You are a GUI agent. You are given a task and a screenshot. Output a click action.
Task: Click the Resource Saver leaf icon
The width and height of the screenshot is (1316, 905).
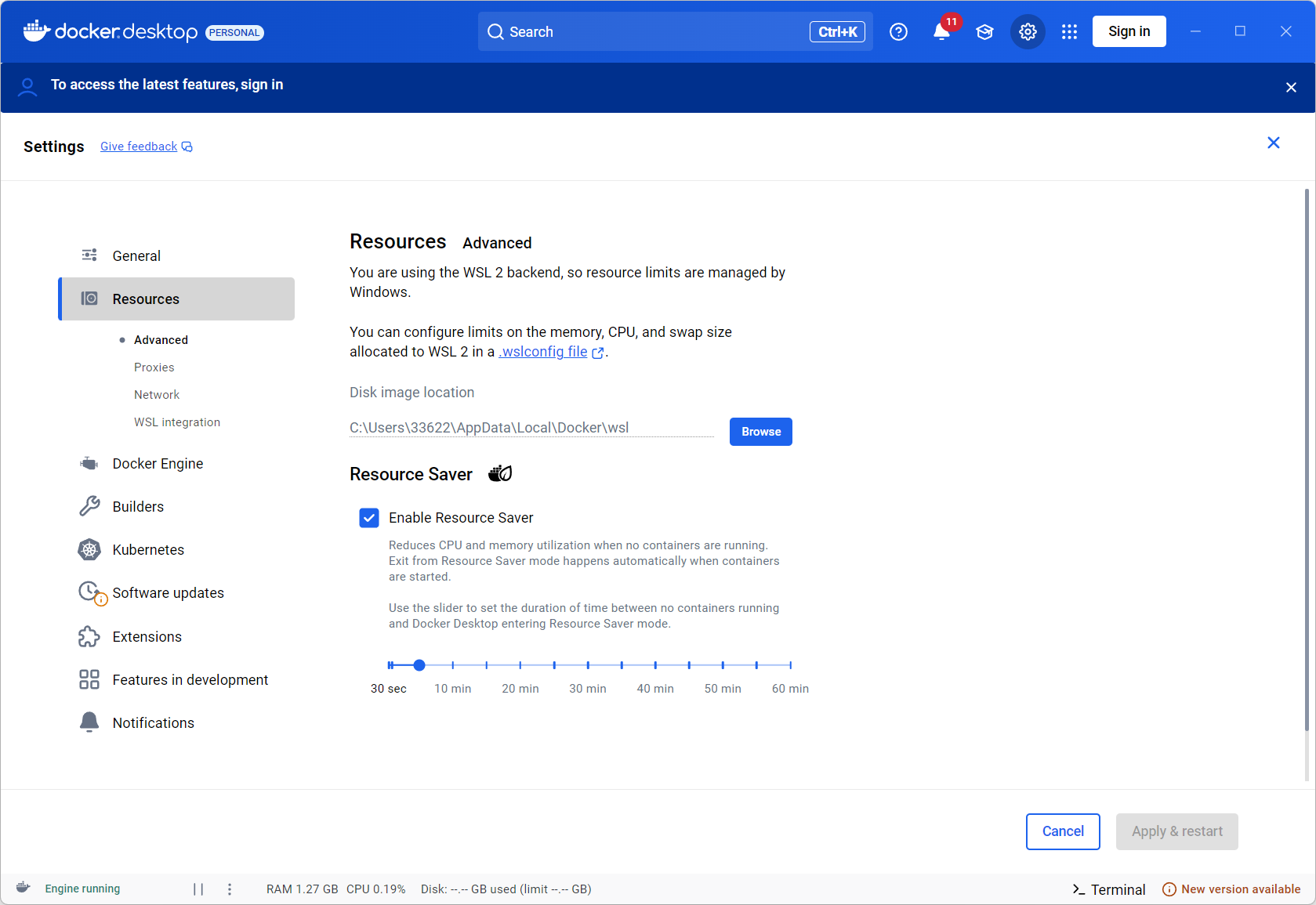[x=500, y=473]
